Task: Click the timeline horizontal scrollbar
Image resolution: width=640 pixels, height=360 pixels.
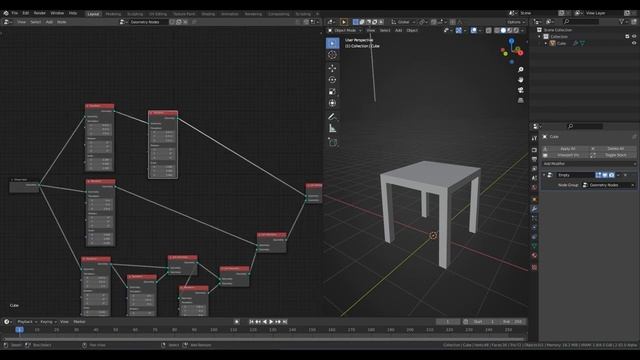Action: [x=264, y=339]
